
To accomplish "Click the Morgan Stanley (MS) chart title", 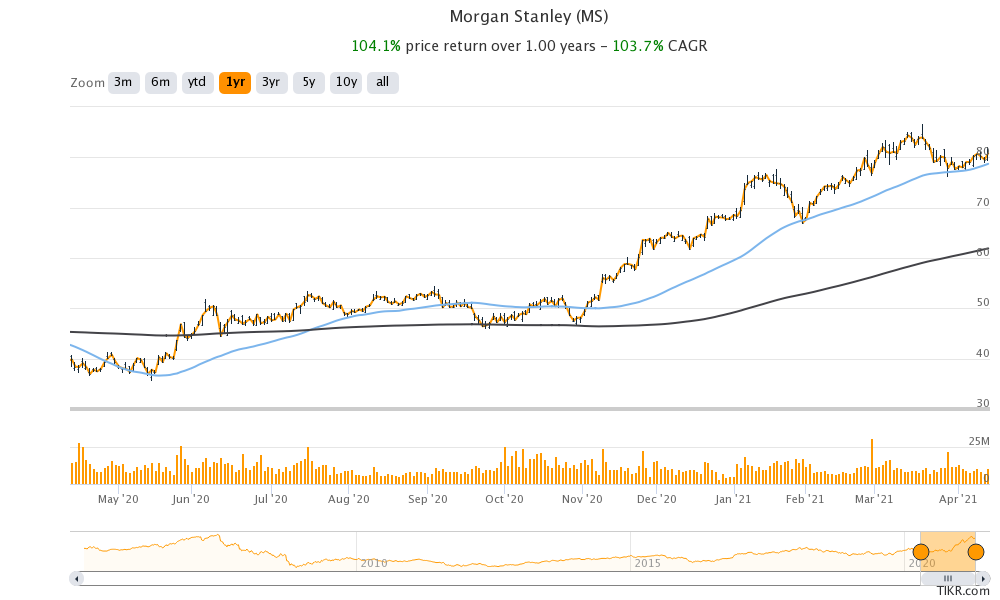I will (529, 17).
